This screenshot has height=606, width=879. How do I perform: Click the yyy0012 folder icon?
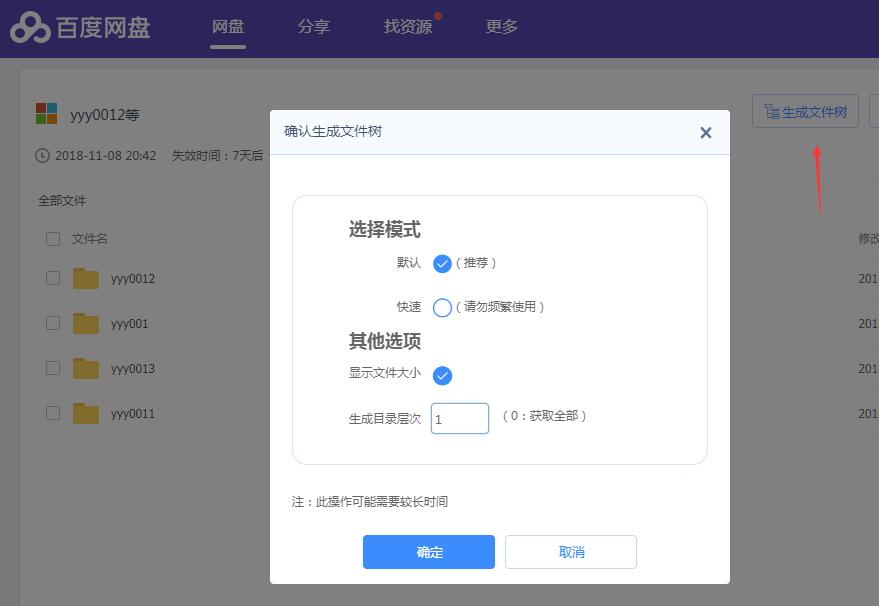coord(86,278)
